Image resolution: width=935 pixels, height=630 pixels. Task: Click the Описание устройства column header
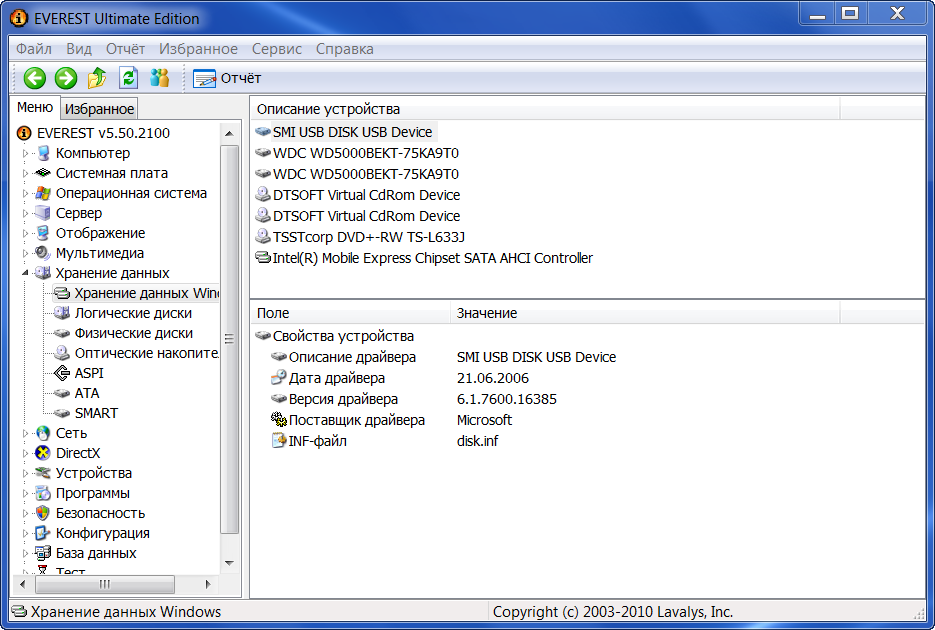point(545,109)
